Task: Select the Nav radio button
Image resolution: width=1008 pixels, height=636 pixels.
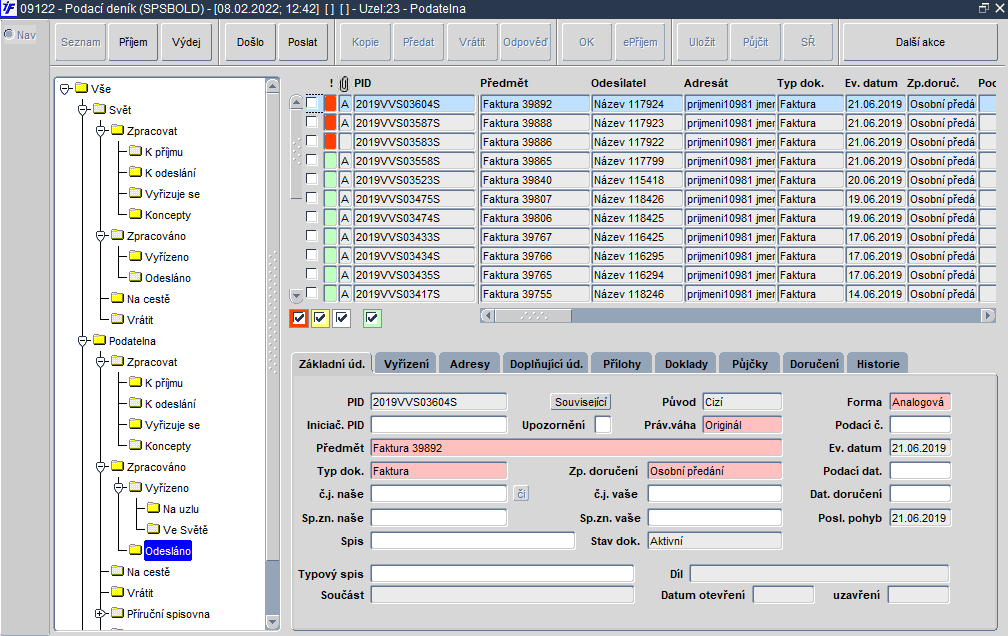Action: [x=9, y=35]
